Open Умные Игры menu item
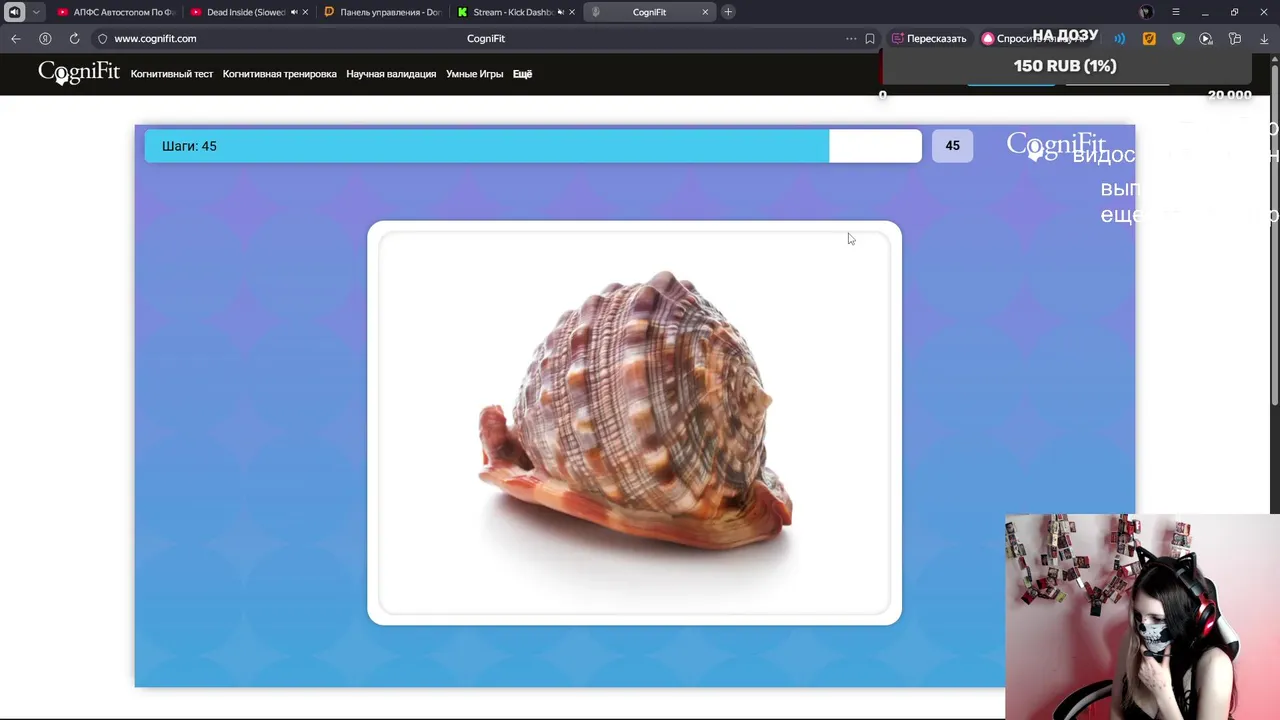 pyautogui.click(x=475, y=74)
